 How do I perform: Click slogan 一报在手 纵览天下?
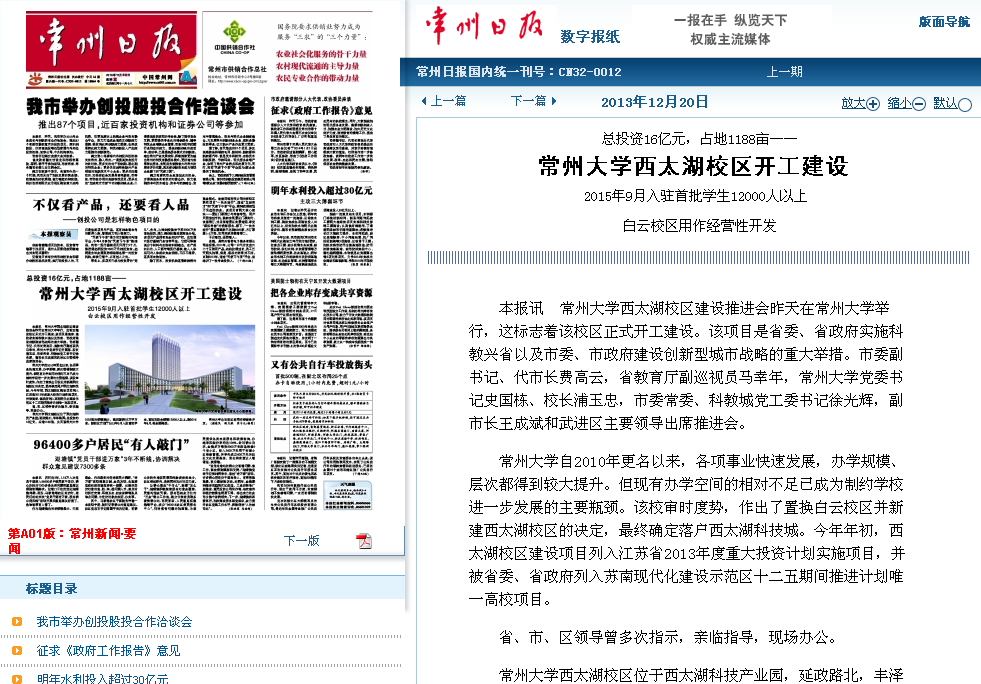(730, 20)
